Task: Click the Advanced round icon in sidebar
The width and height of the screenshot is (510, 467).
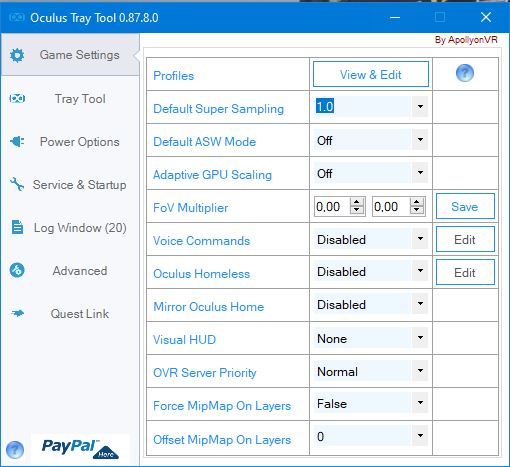Action: coord(17,270)
